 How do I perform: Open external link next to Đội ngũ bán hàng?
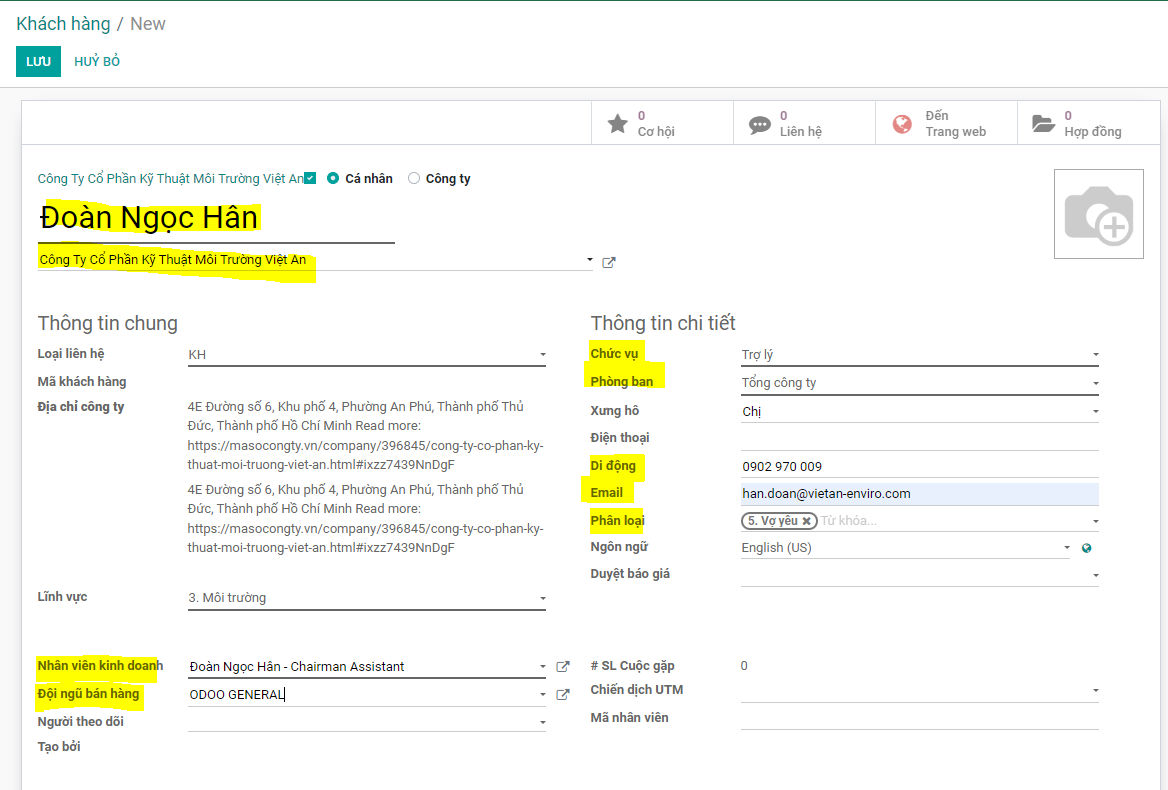tap(563, 695)
